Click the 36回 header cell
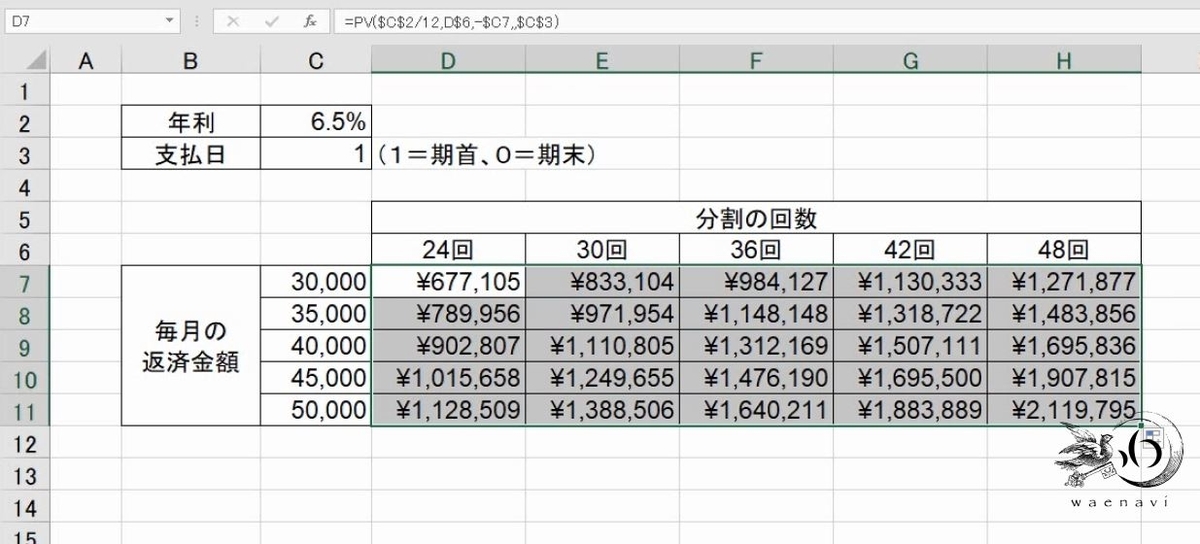 click(x=756, y=251)
